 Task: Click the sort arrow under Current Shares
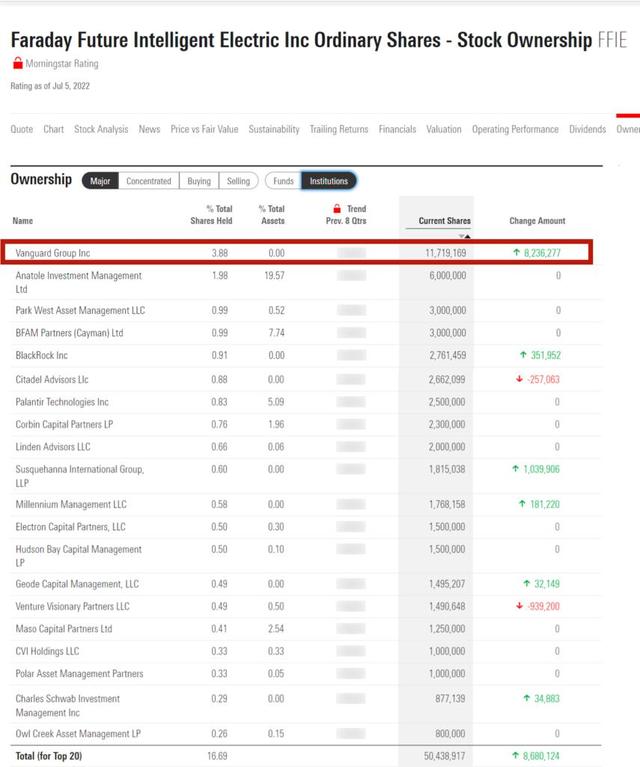point(464,236)
